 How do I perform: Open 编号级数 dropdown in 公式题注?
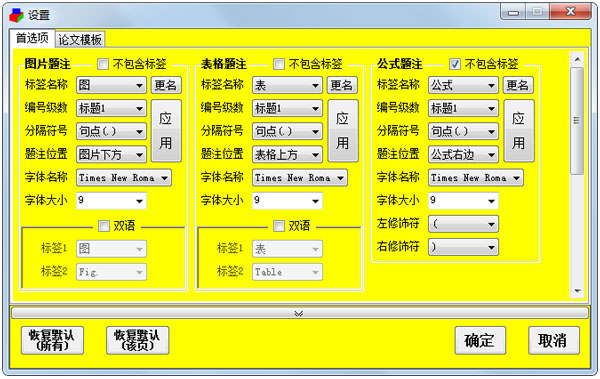click(463, 108)
